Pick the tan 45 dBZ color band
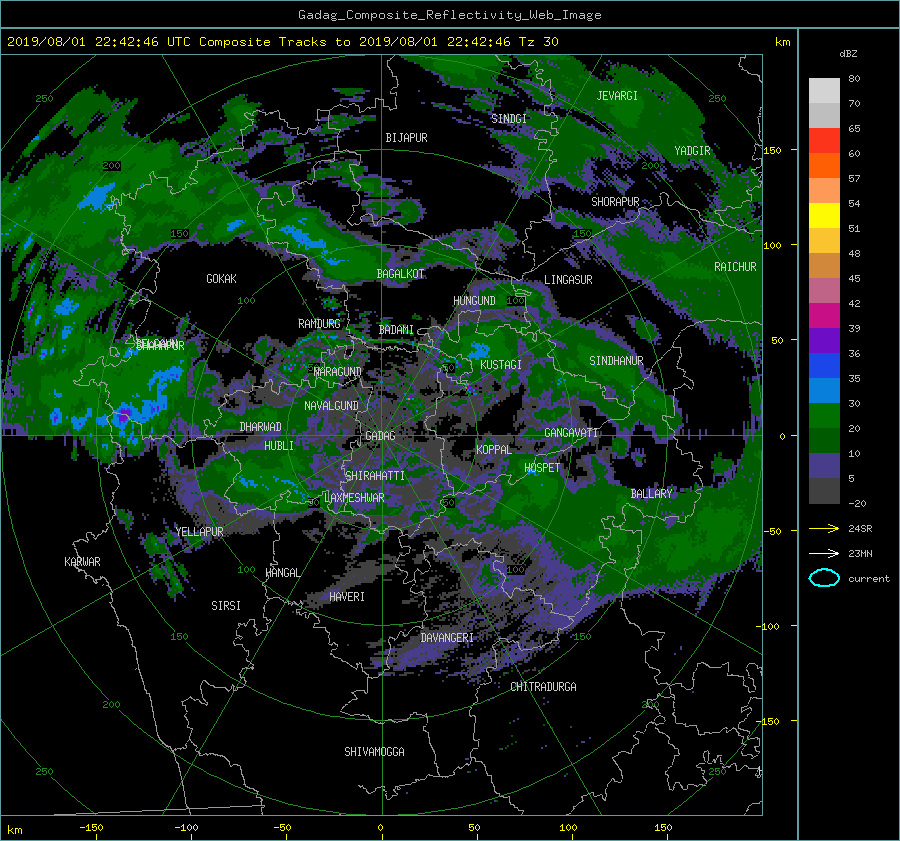 click(x=824, y=266)
